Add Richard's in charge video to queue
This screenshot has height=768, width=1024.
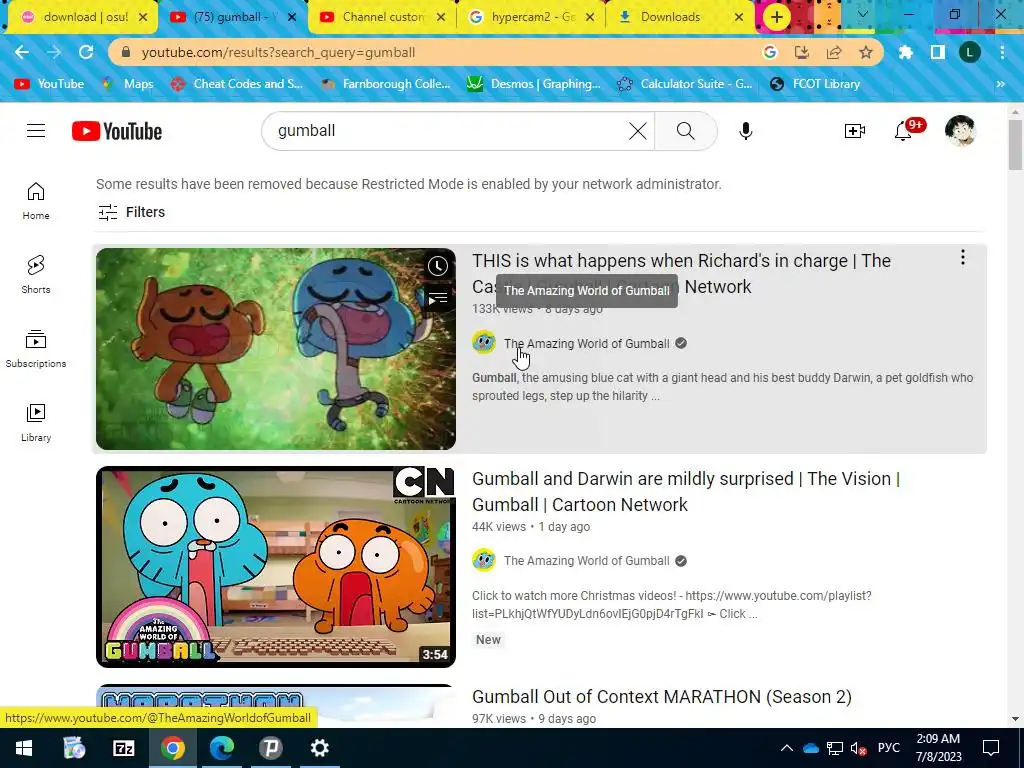[x=438, y=299]
